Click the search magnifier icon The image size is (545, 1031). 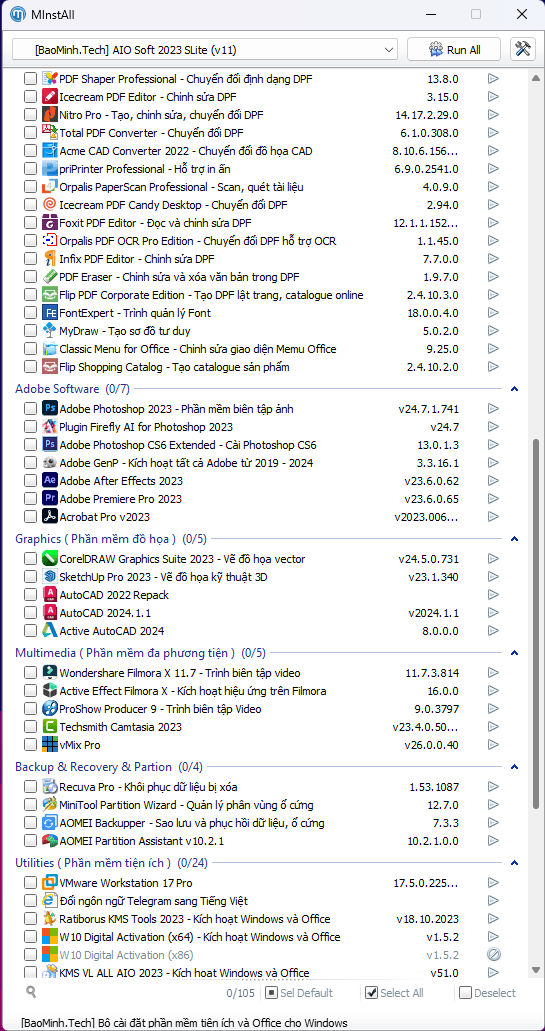pos(32,992)
